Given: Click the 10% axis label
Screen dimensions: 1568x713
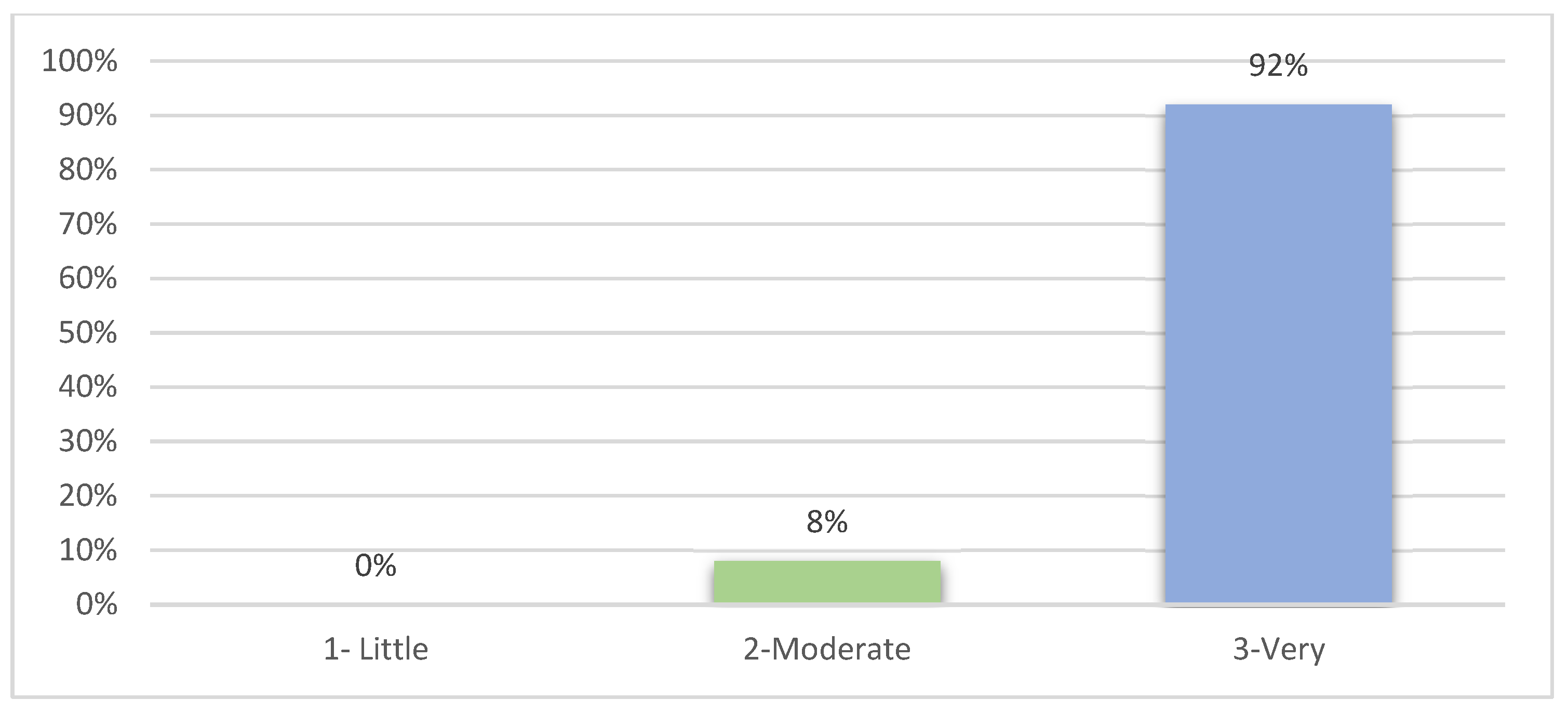Looking at the screenshot, I should (x=88, y=550).
